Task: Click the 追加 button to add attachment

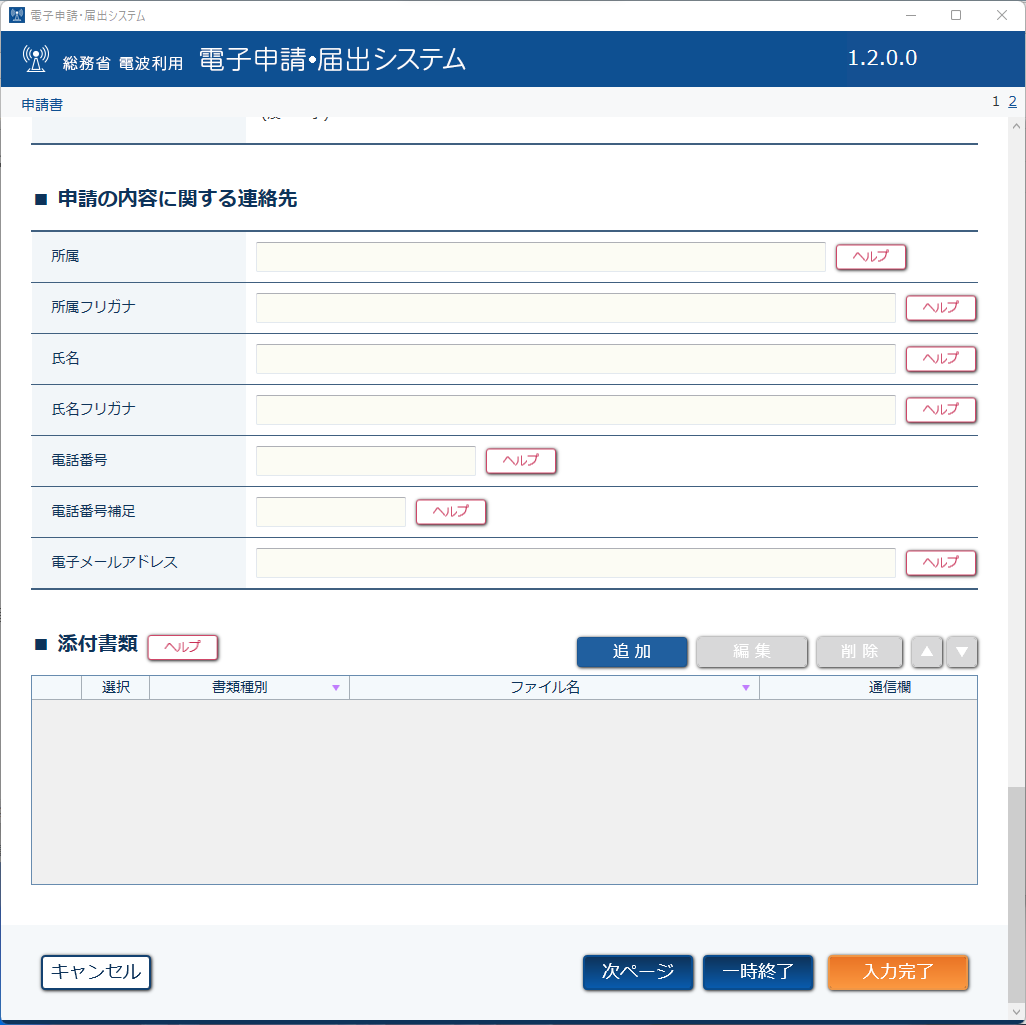Action: (x=632, y=652)
